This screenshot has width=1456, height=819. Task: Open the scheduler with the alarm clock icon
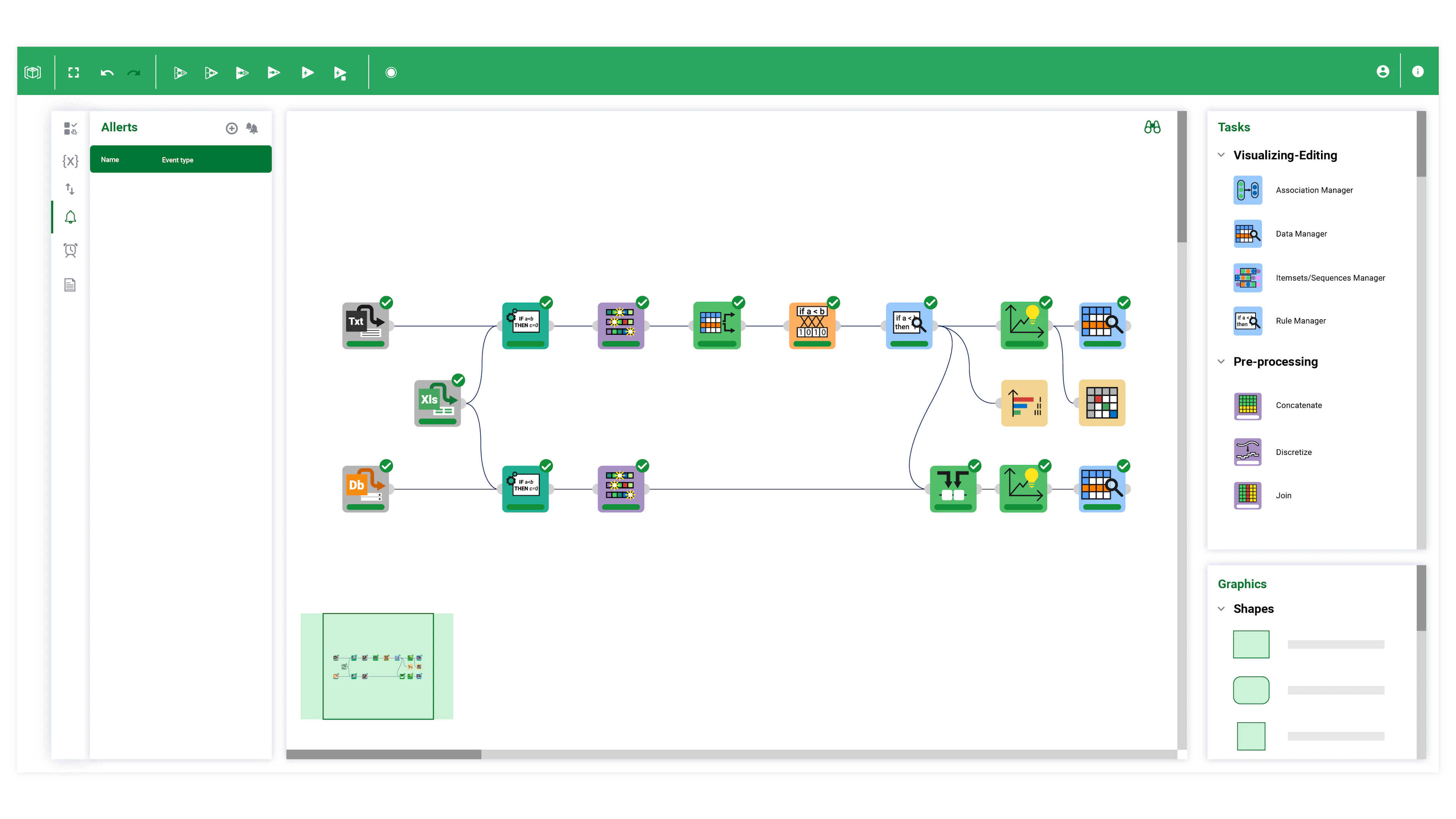click(70, 250)
